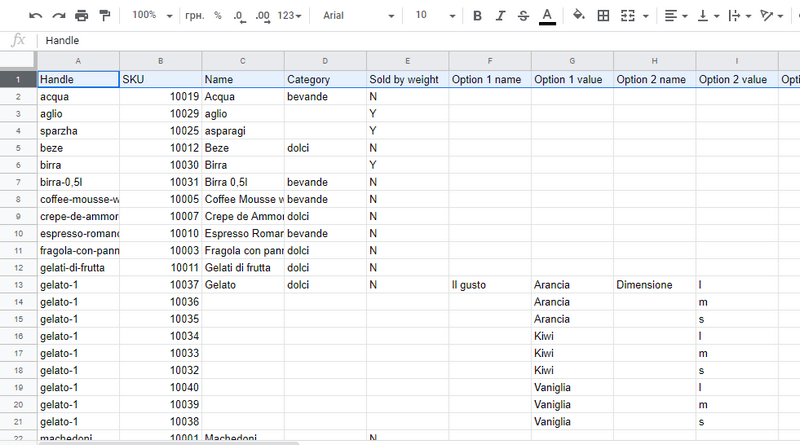Select the cell containing sparzha
Image resolution: width=800 pixels, height=445 pixels.
[x=78, y=131]
